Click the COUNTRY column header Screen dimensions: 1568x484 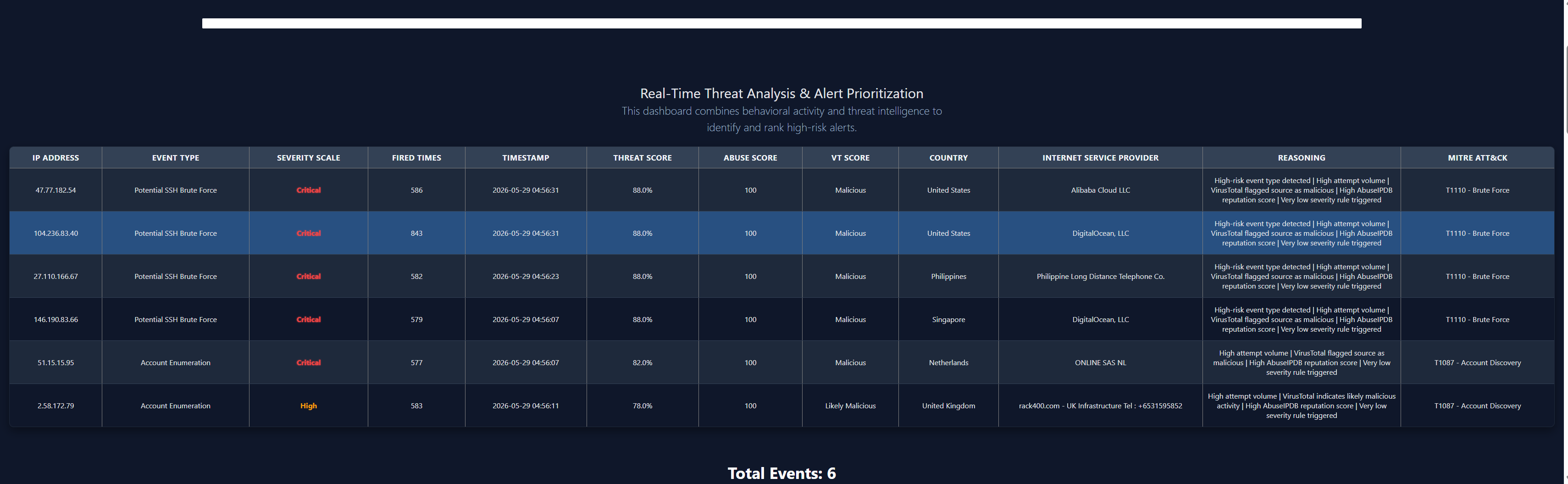(948, 158)
